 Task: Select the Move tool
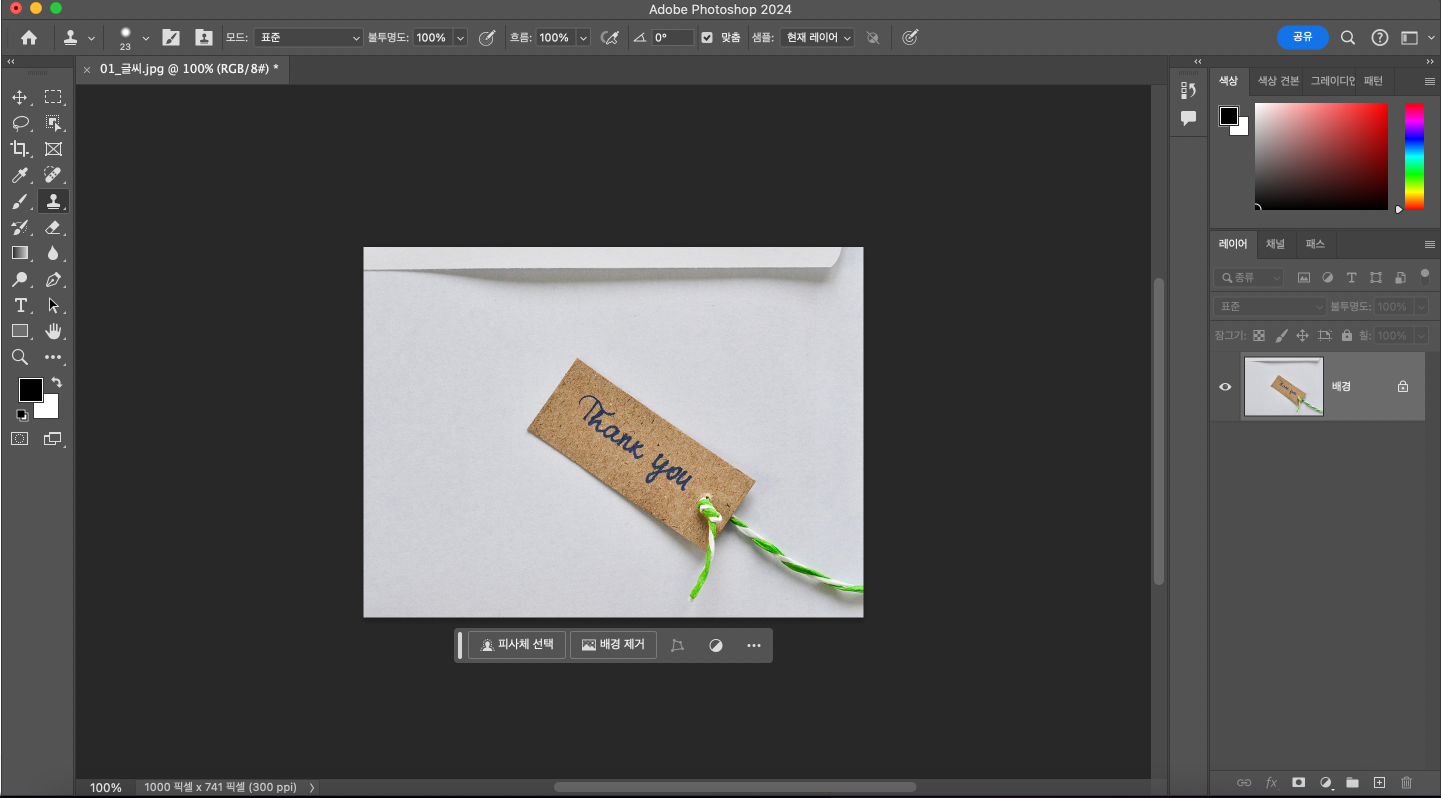(x=20, y=97)
